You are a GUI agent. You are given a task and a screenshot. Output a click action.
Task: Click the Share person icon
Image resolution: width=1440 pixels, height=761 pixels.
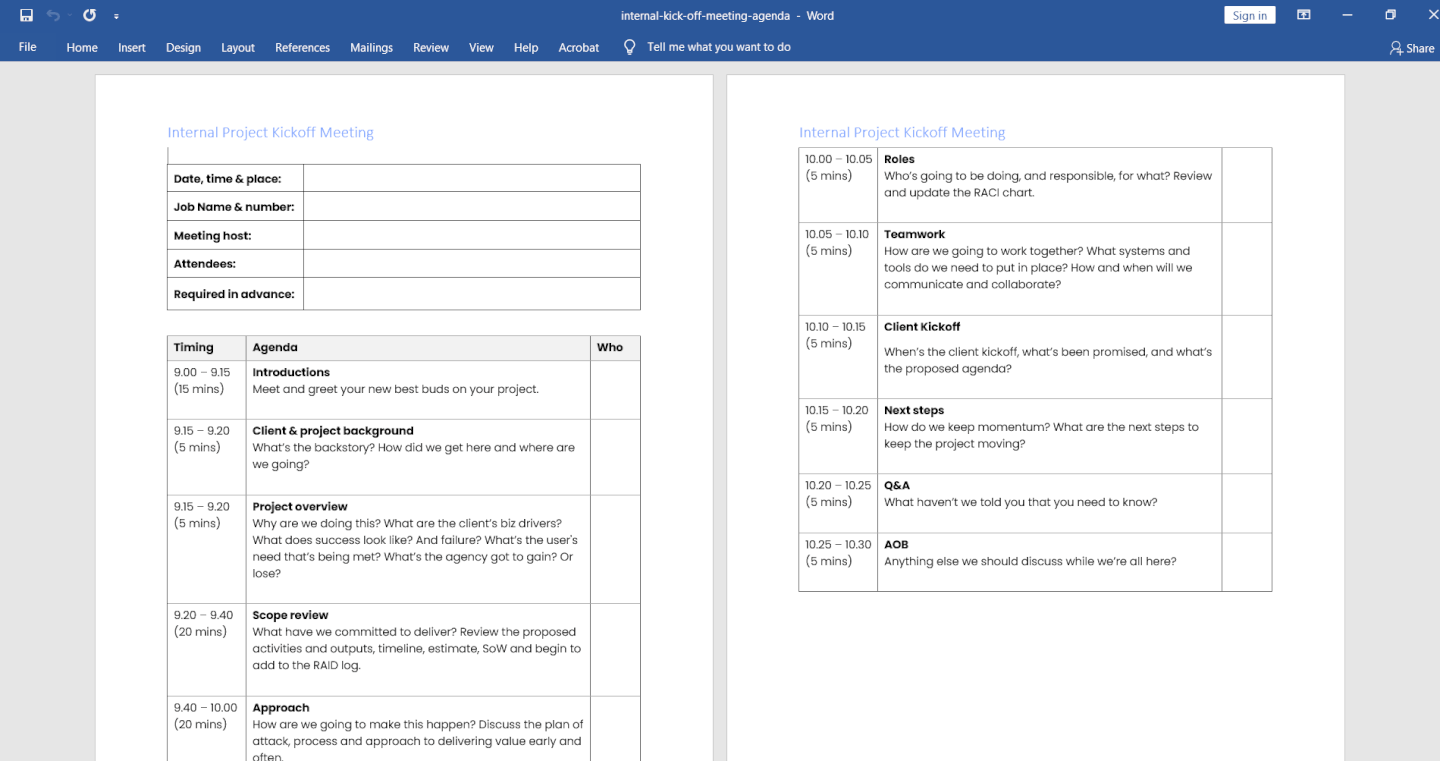[1396, 48]
